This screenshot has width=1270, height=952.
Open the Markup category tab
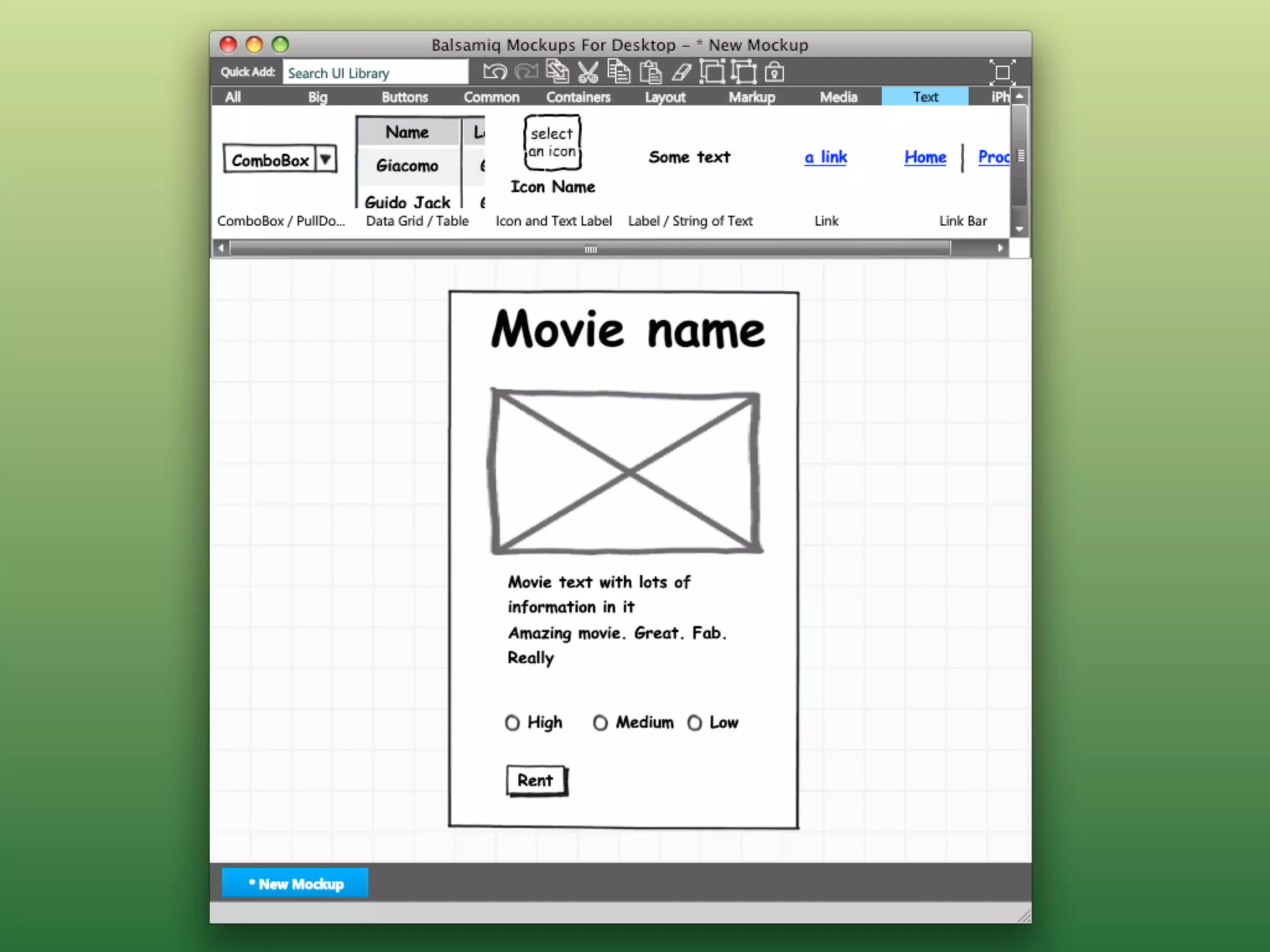click(x=752, y=97)
